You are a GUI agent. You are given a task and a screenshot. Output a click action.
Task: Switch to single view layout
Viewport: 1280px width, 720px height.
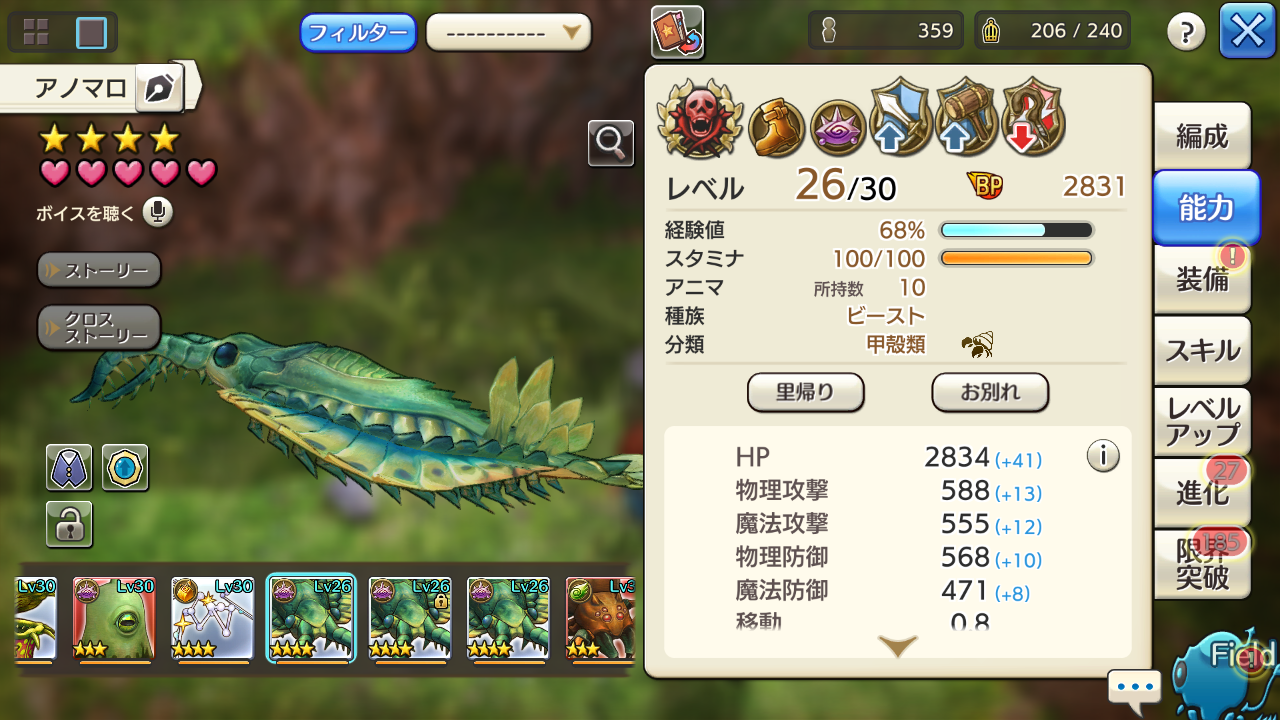(91, 33)
